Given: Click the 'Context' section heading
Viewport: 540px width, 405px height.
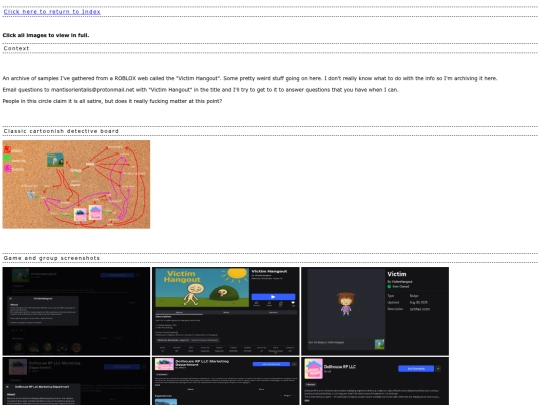Looking at the screenshot, I should (16, 48).
